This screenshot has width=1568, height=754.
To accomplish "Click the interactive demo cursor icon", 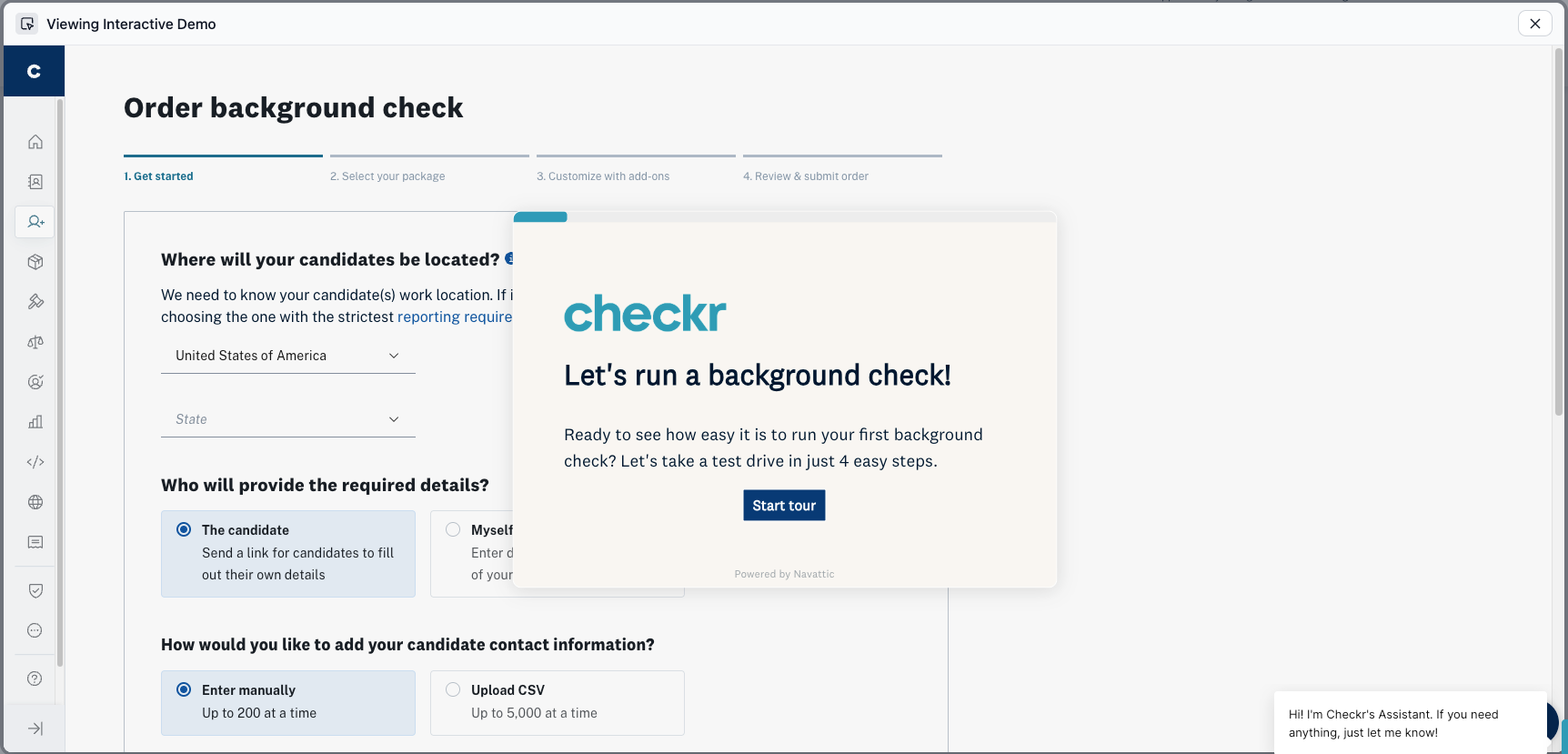I will click(27, 24).
